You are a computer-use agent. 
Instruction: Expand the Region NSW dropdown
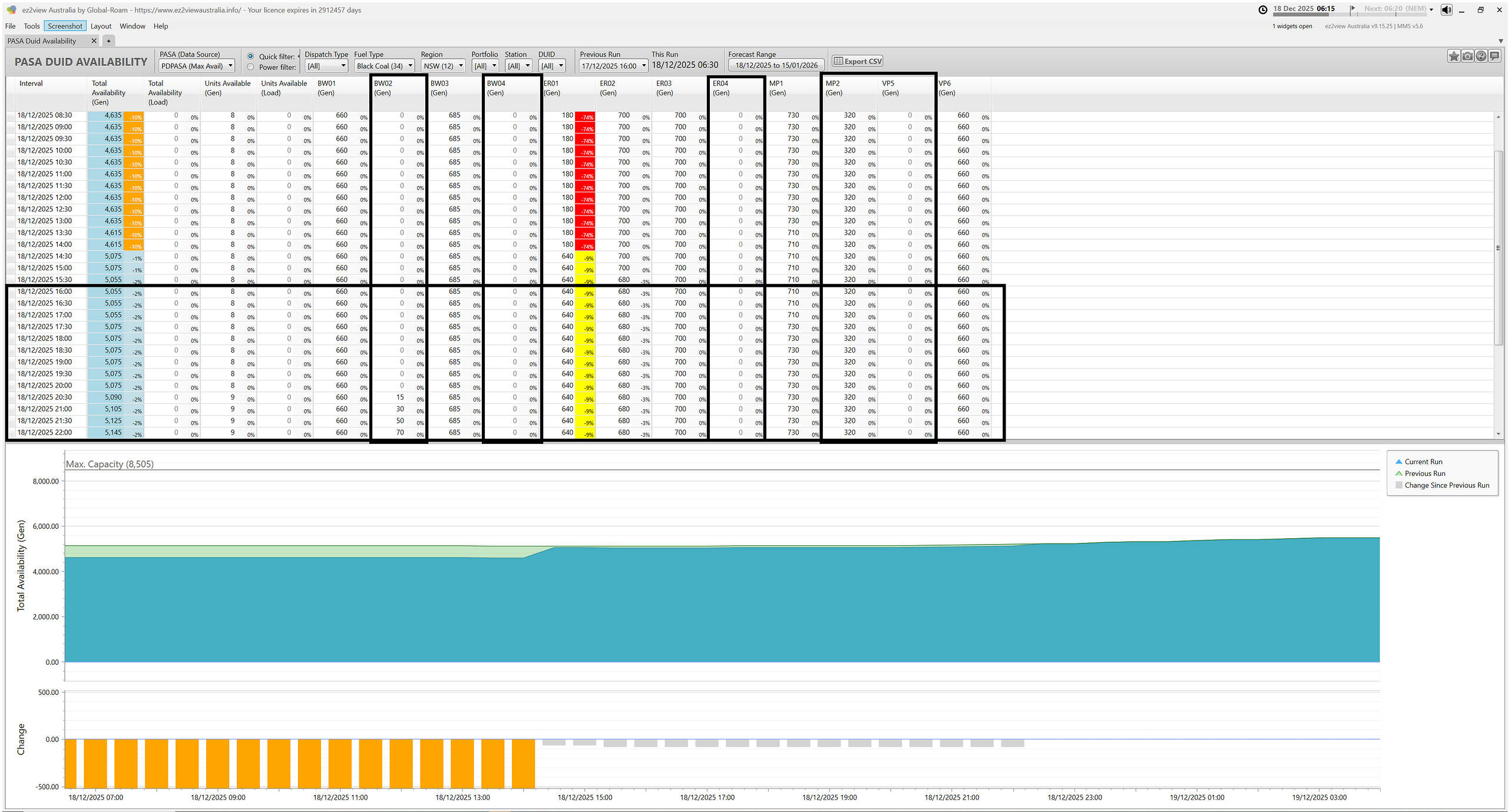[x=443, y=66]
